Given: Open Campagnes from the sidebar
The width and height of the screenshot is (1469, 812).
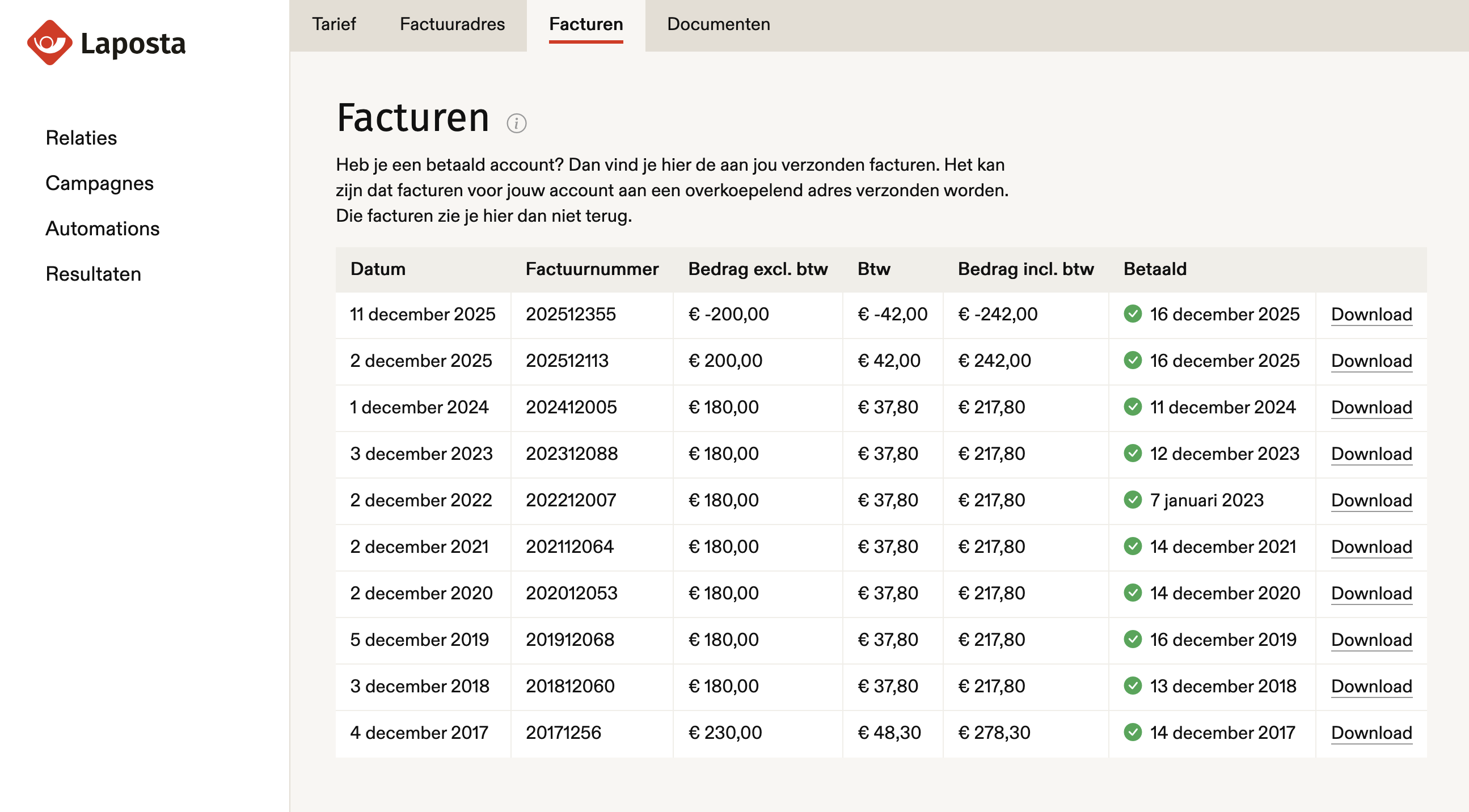Looking at the screenshot, I should (x=99, y=183).
